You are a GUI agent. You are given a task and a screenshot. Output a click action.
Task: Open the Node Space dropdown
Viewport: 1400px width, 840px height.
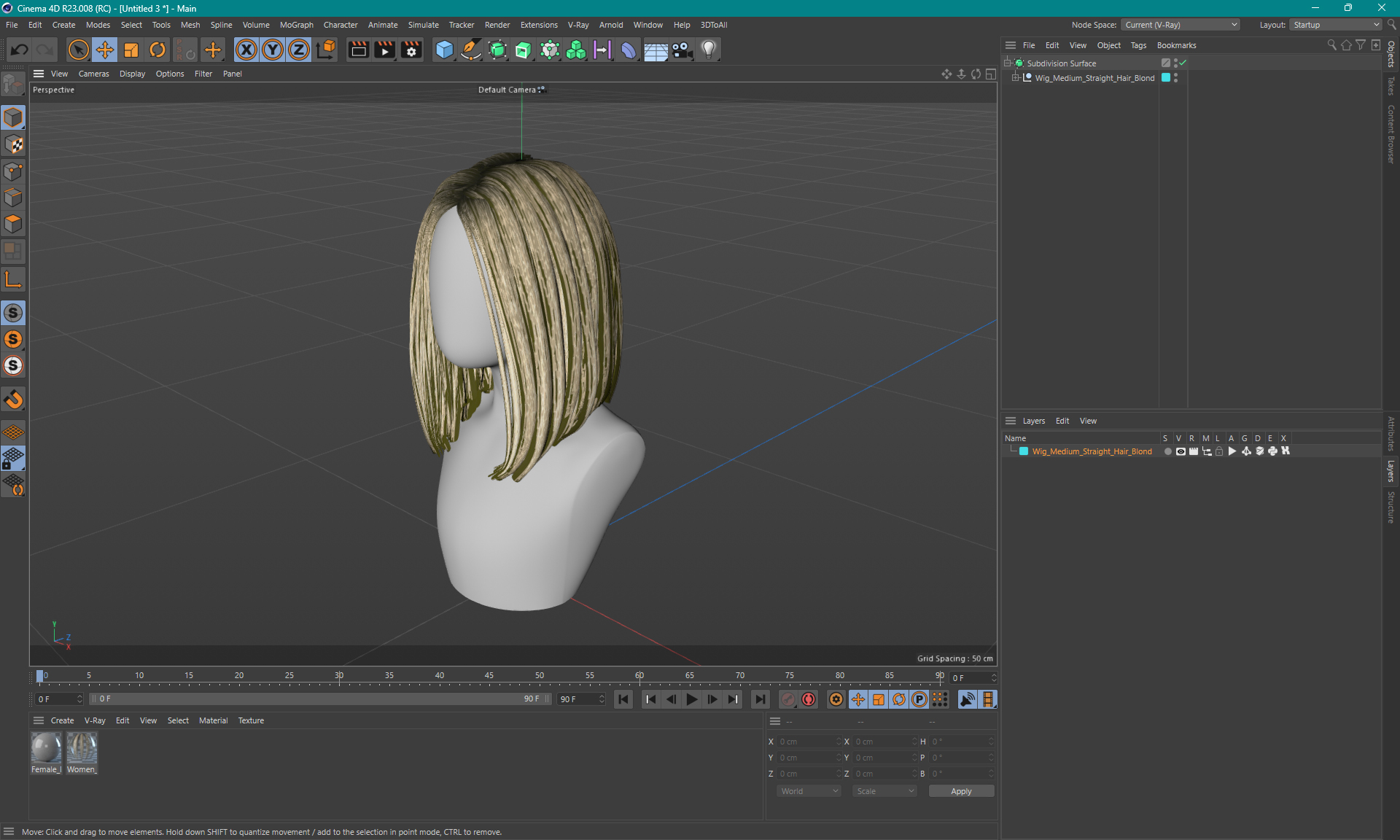pos(1180,25)
